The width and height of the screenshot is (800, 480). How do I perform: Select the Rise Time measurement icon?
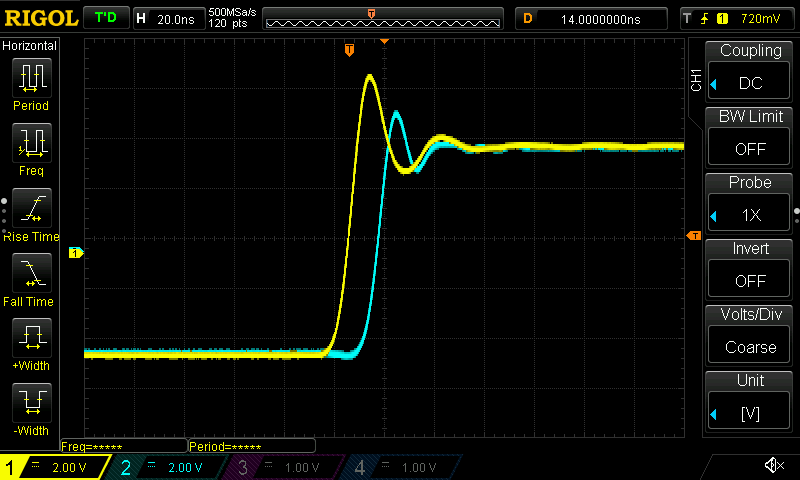click(32, 208)
